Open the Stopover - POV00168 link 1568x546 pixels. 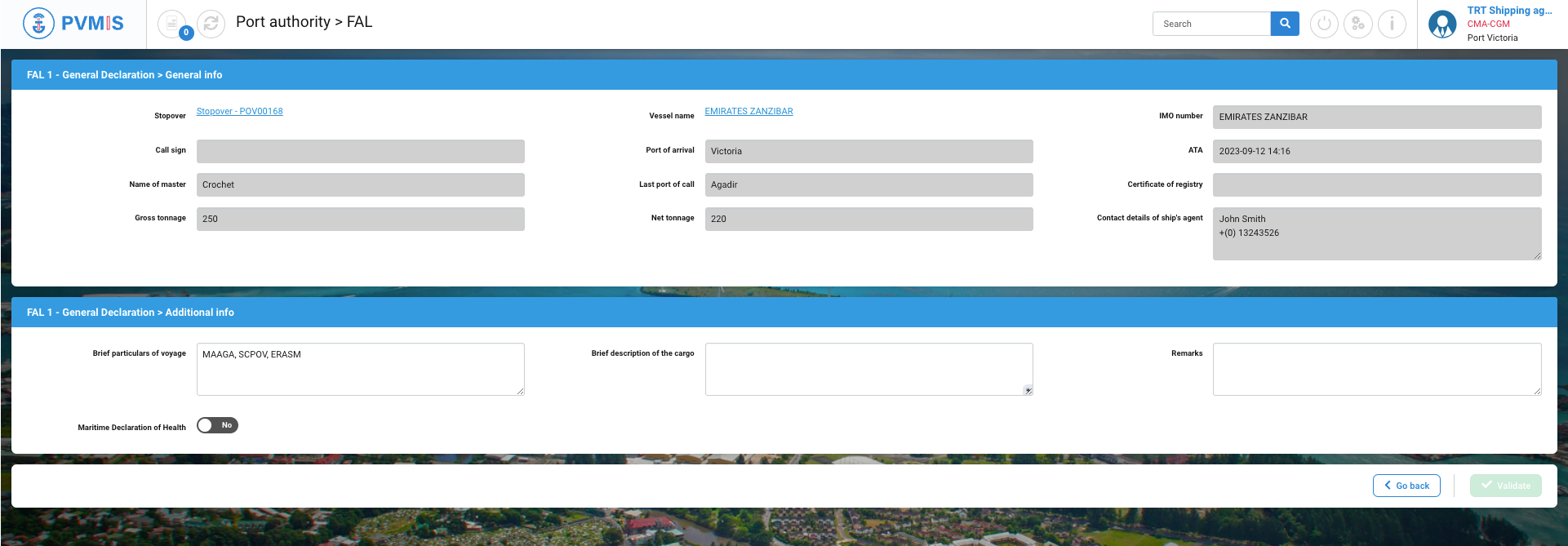pos(239,111)
